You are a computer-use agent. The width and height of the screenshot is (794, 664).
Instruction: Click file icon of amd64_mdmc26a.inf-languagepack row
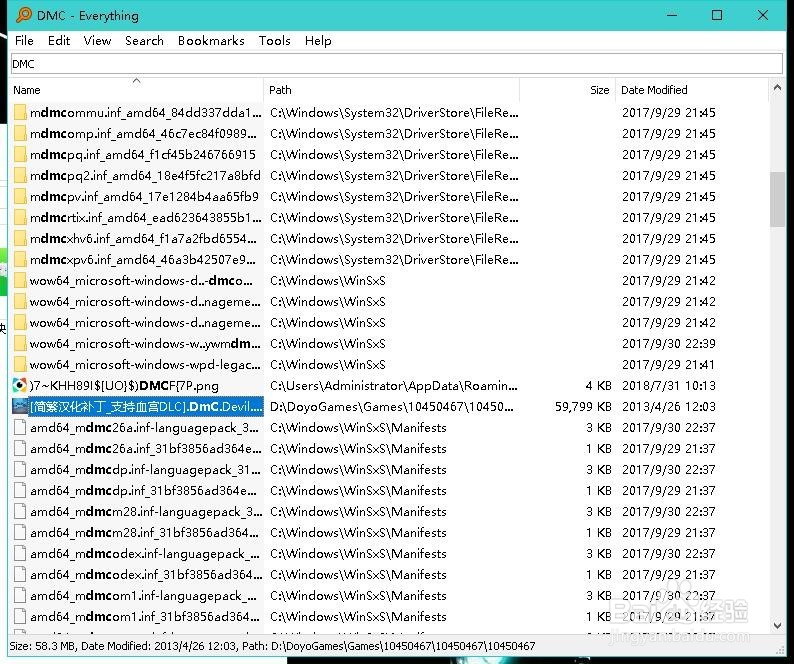(20, 427)
